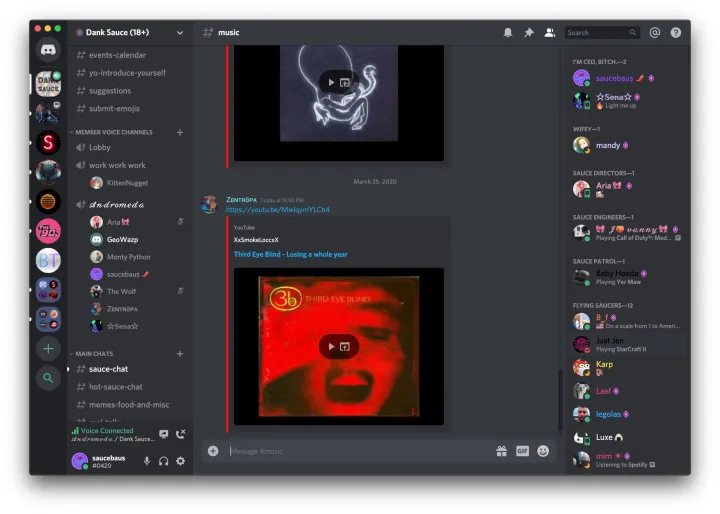Click the attach file plus icon

213,451
